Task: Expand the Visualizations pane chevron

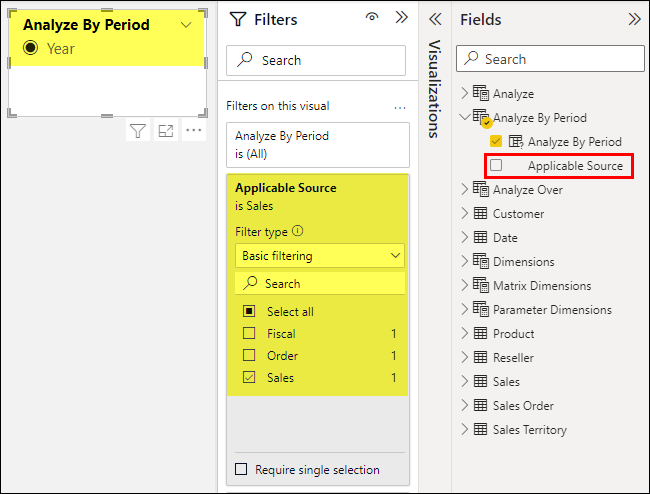Action: tap(435, 19)
